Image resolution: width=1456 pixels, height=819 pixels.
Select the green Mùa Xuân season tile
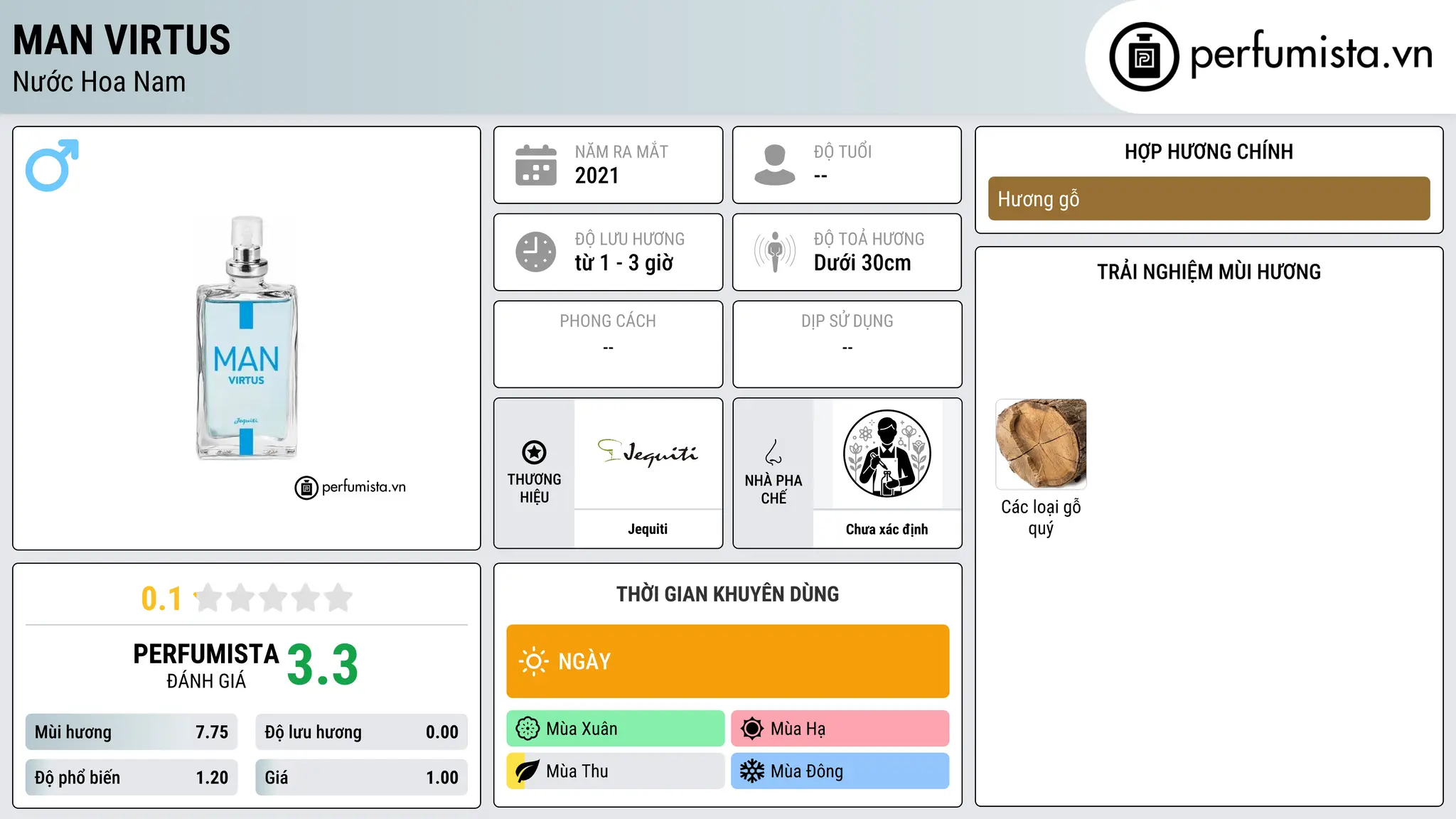click(616, 729)
